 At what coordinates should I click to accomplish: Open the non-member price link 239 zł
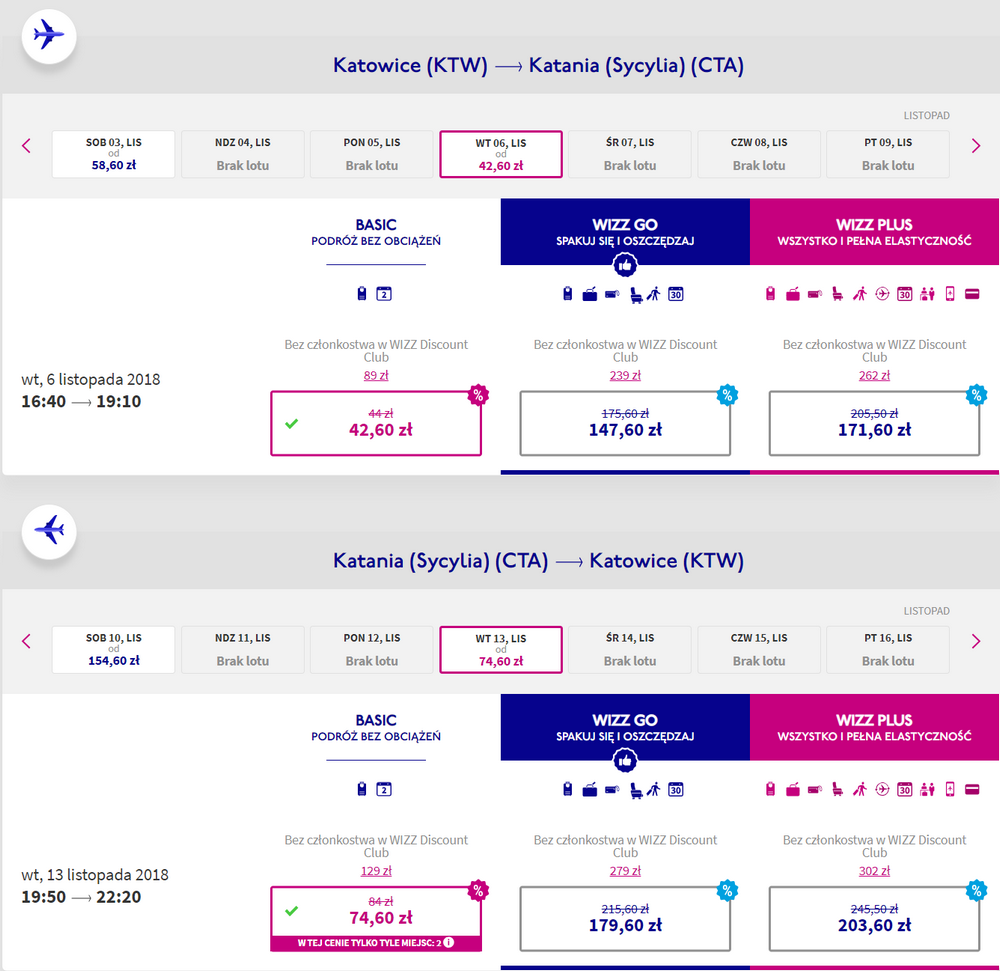[x=625, y=376]
